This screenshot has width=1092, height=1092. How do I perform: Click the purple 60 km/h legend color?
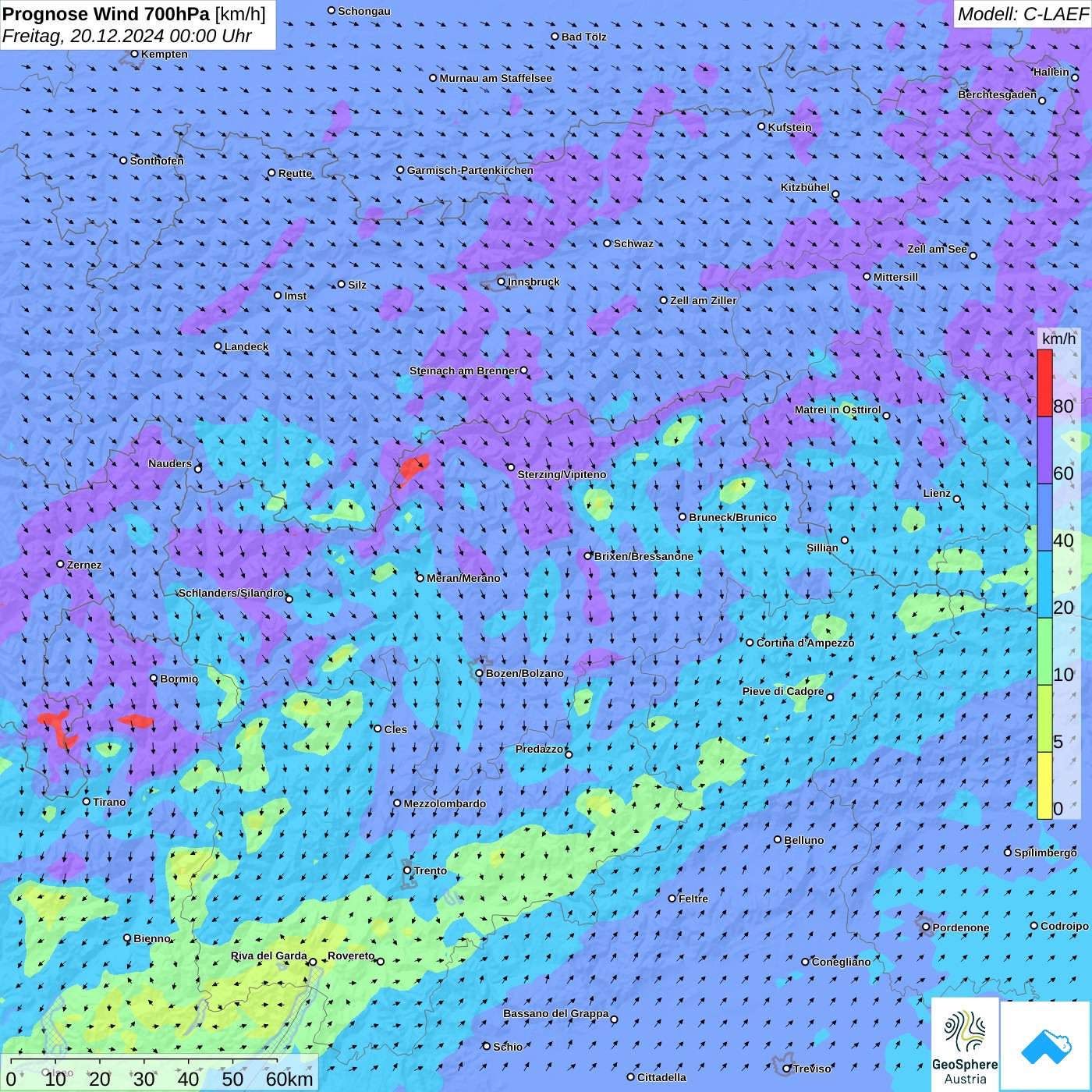(1044, 450)
